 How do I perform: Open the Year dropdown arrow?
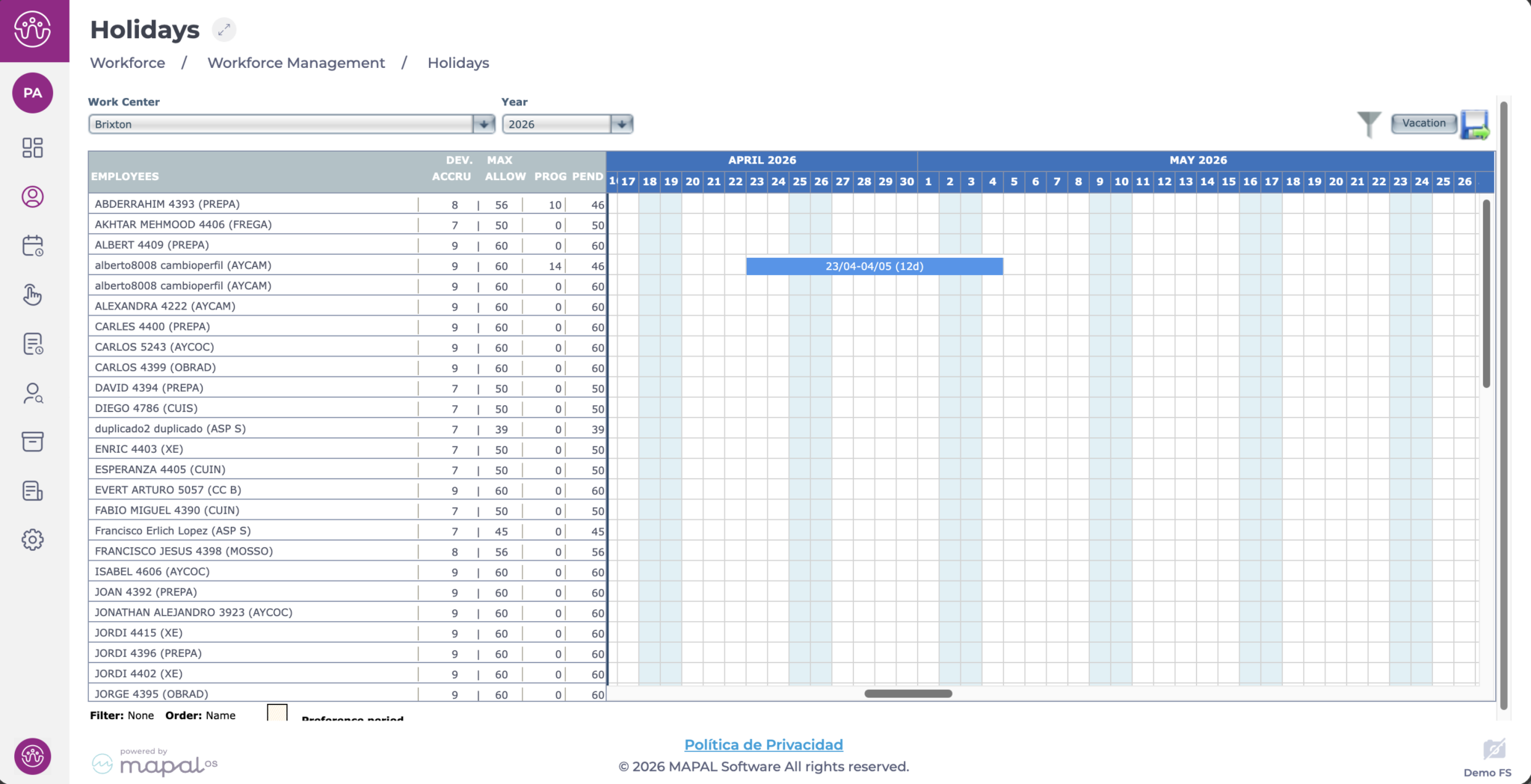[x=621, y=124]
